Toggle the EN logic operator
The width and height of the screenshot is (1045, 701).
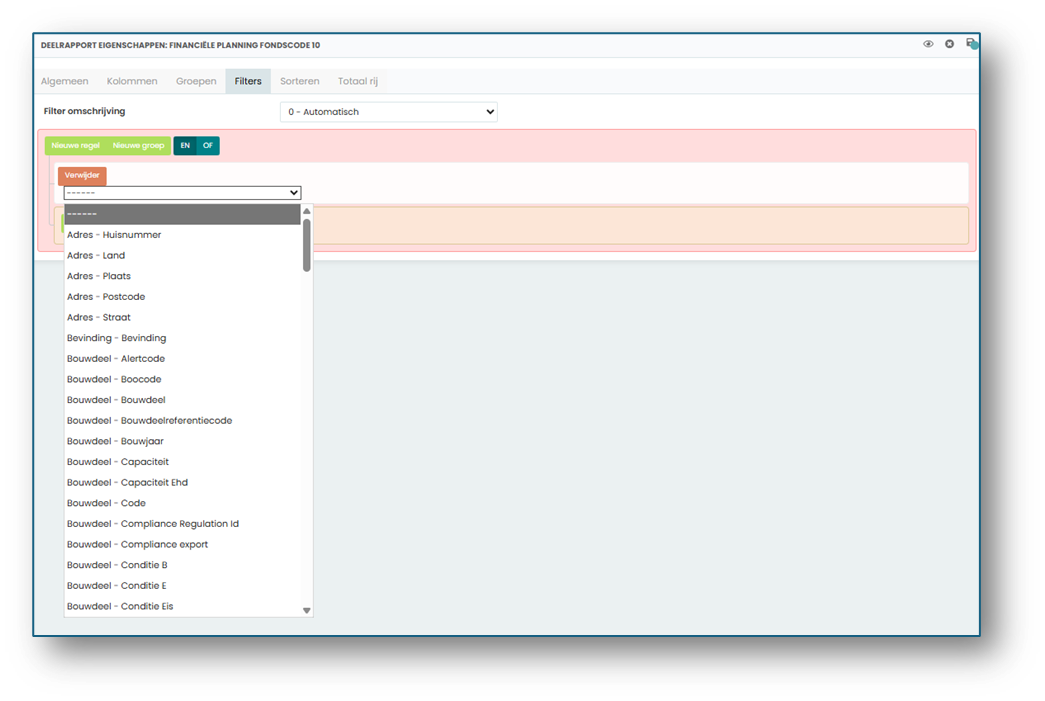[x=185, y=145]
